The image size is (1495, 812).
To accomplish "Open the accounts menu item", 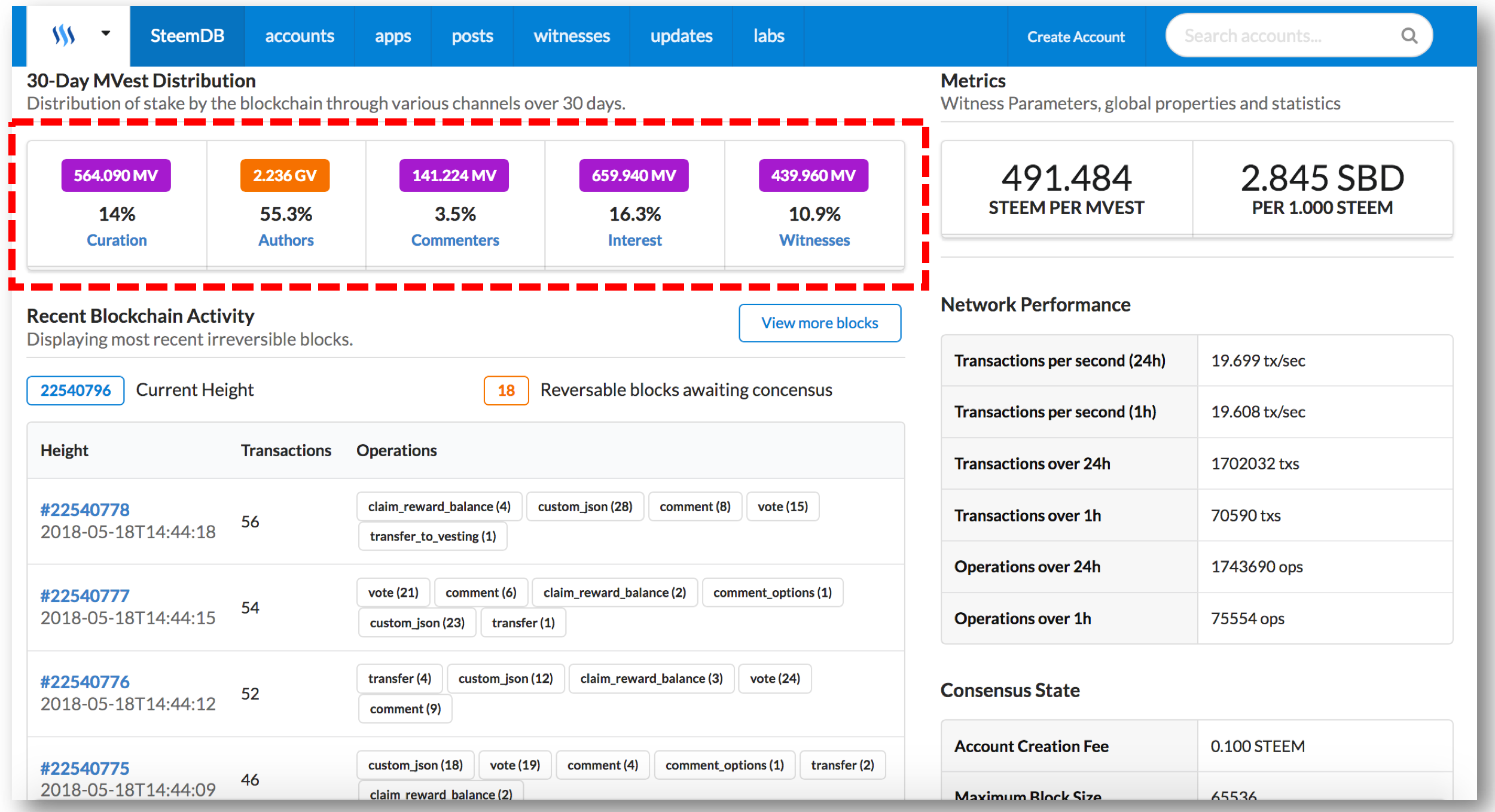I will click(300, 36).
